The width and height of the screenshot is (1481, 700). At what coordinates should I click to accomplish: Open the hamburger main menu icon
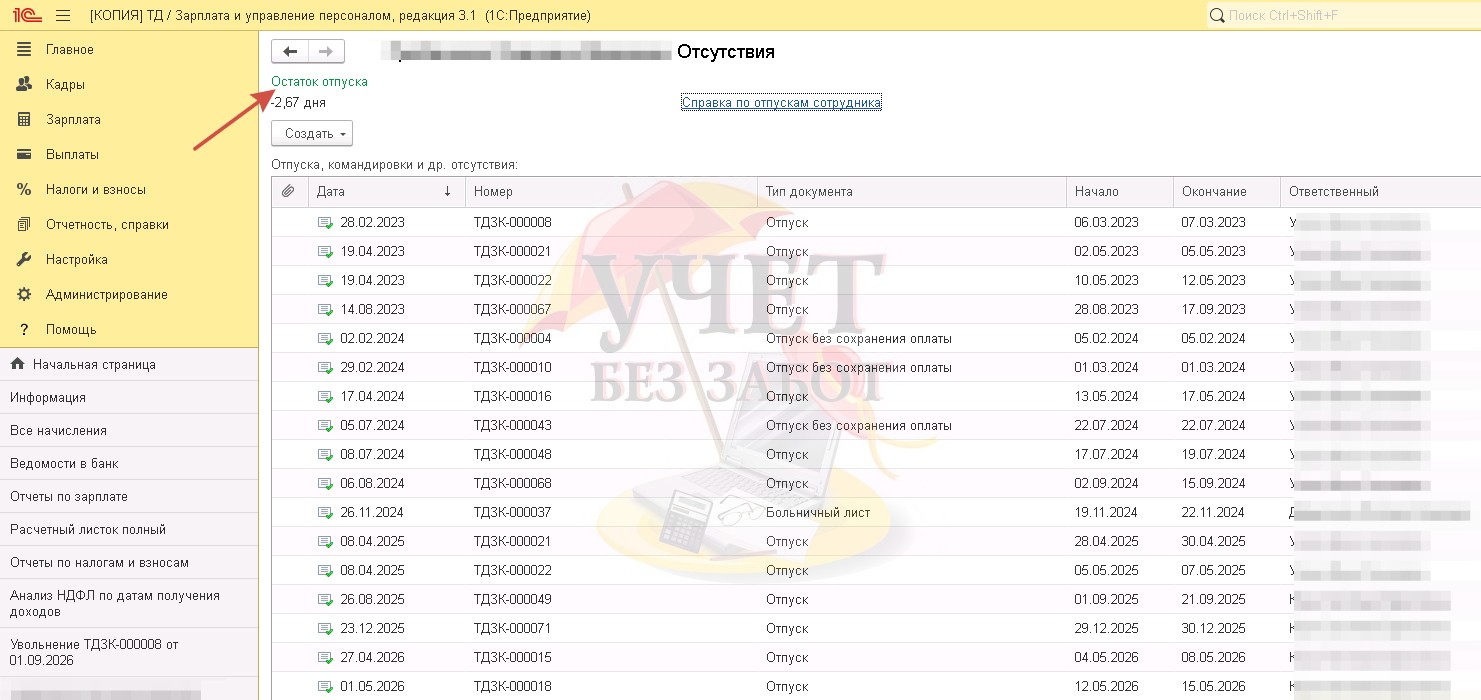(63, 16)
